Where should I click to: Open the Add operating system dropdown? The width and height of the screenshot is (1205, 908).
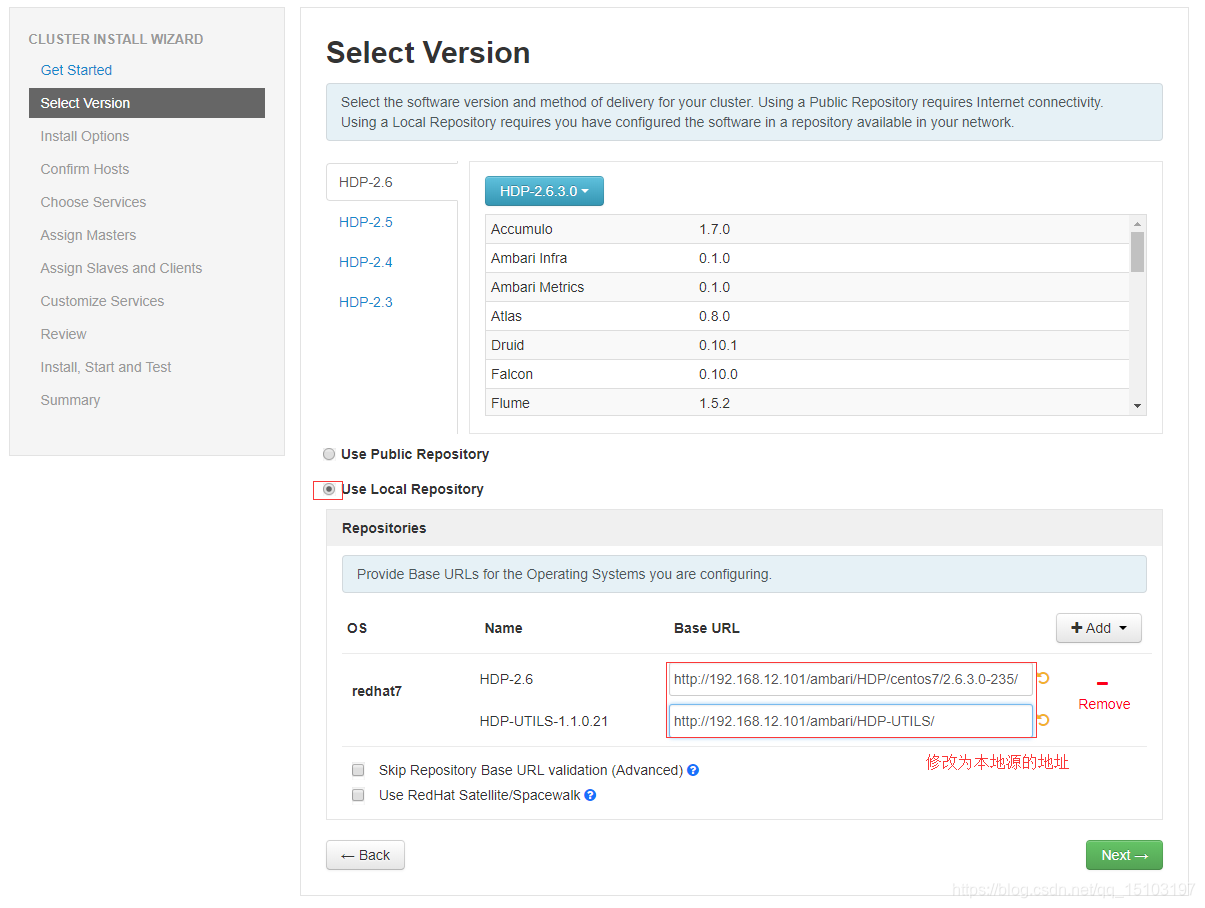click(1099, 628)
